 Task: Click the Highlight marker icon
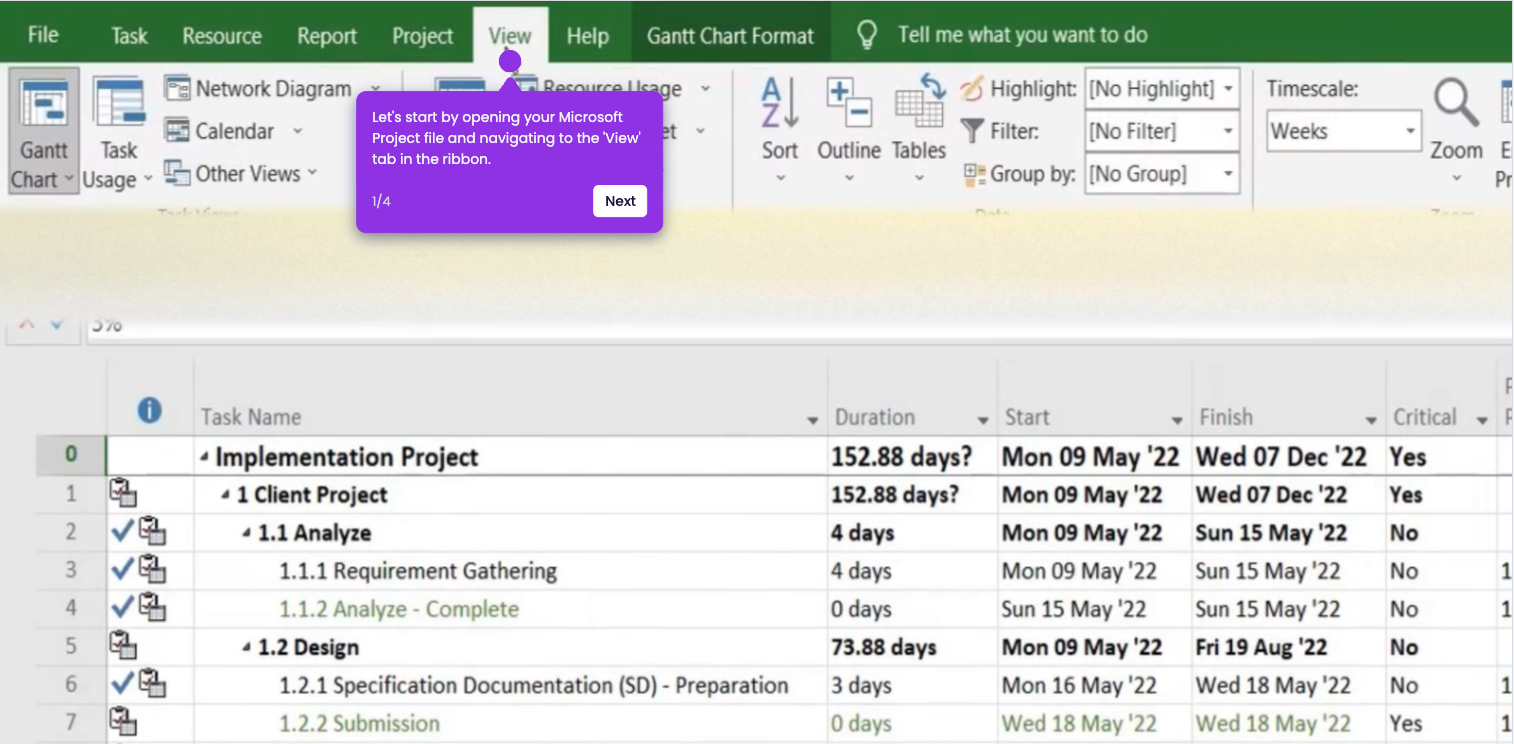point(972,89)
